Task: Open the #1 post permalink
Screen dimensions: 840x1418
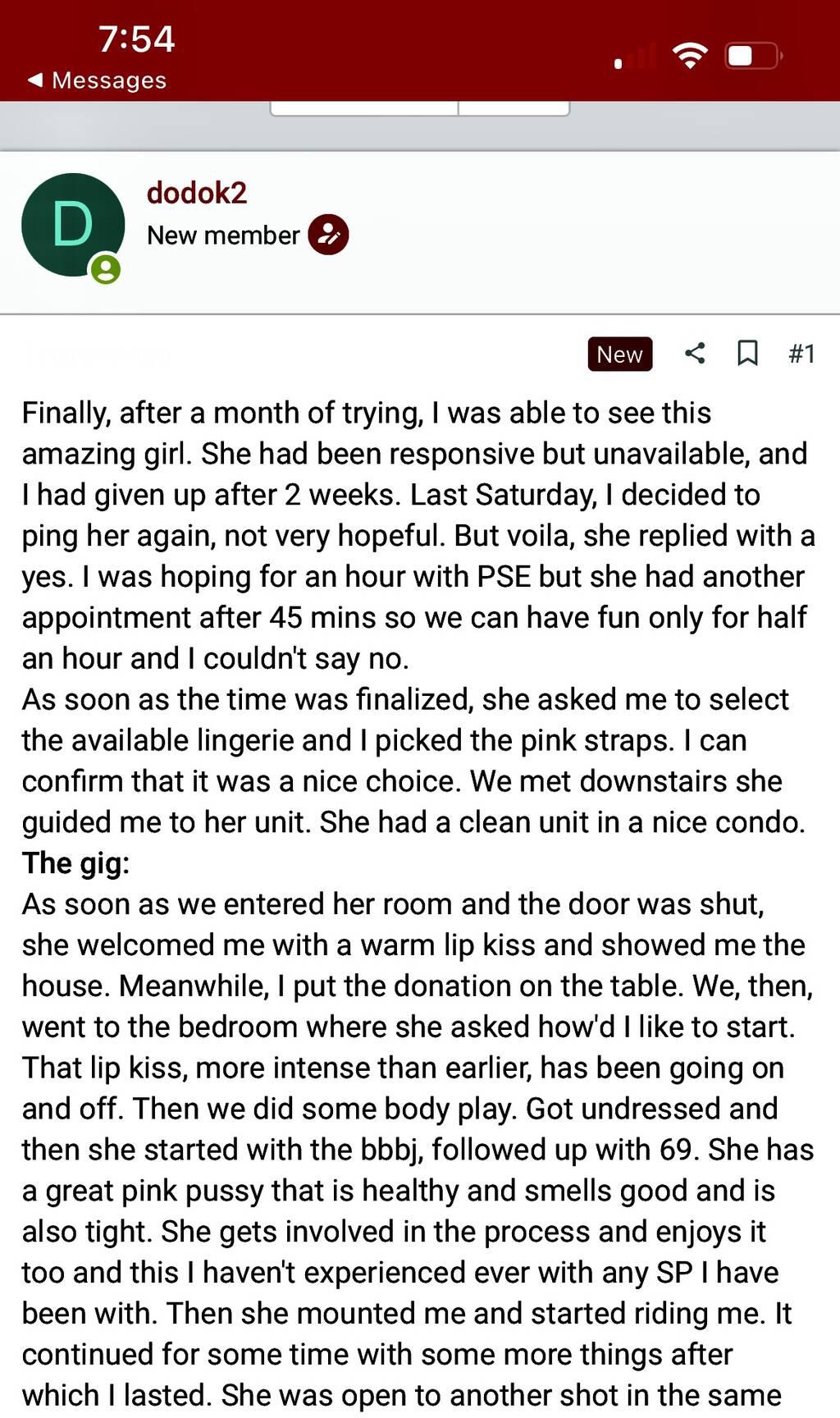Action: click(801, 354)
